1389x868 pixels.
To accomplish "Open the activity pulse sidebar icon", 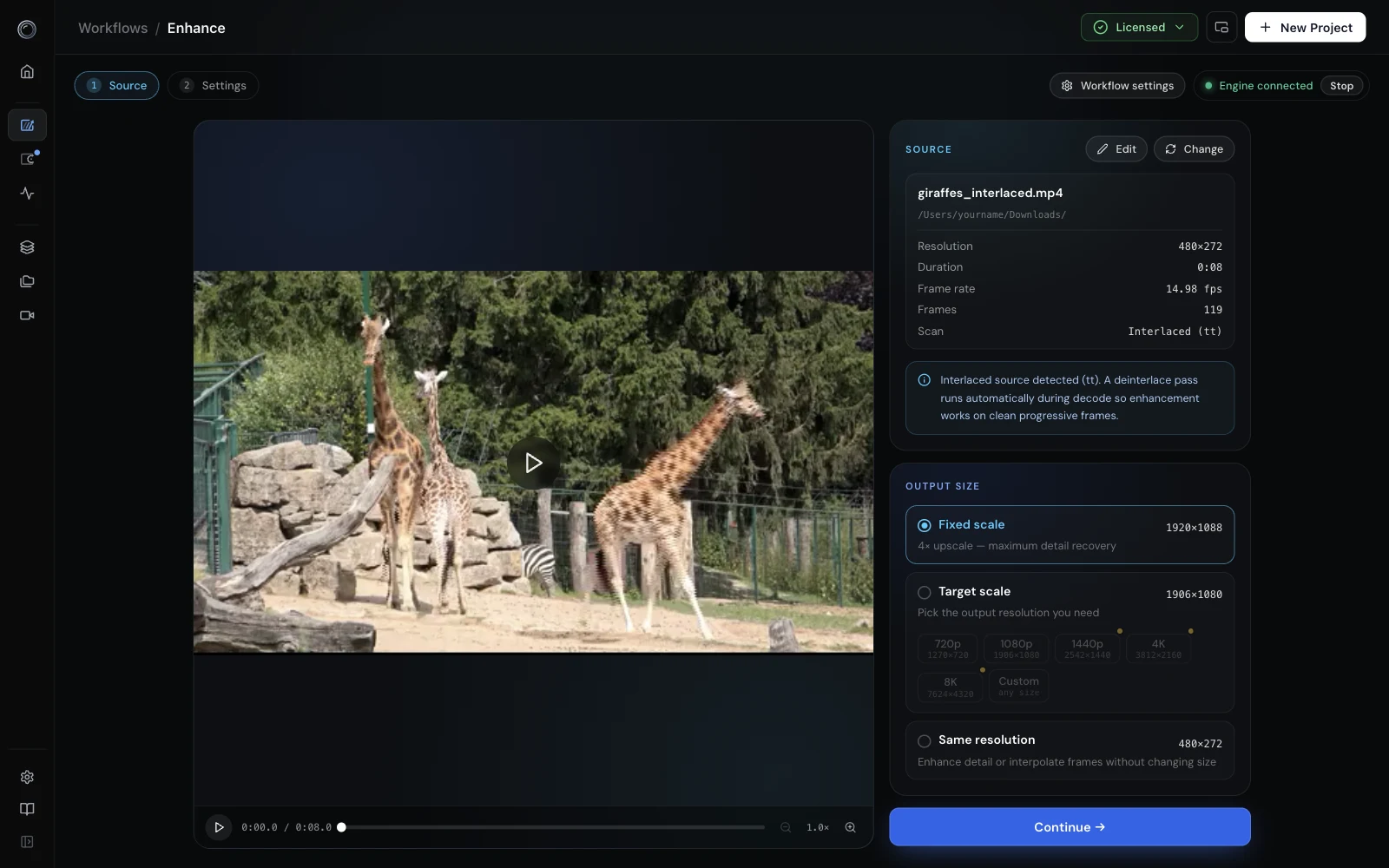I will [x=27, y=194].
